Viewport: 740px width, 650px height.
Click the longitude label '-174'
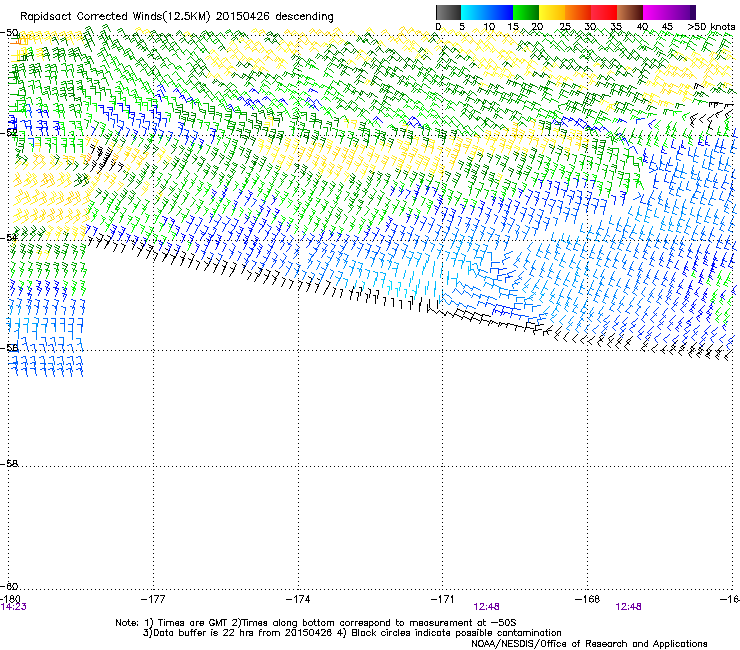click(298, 599)
